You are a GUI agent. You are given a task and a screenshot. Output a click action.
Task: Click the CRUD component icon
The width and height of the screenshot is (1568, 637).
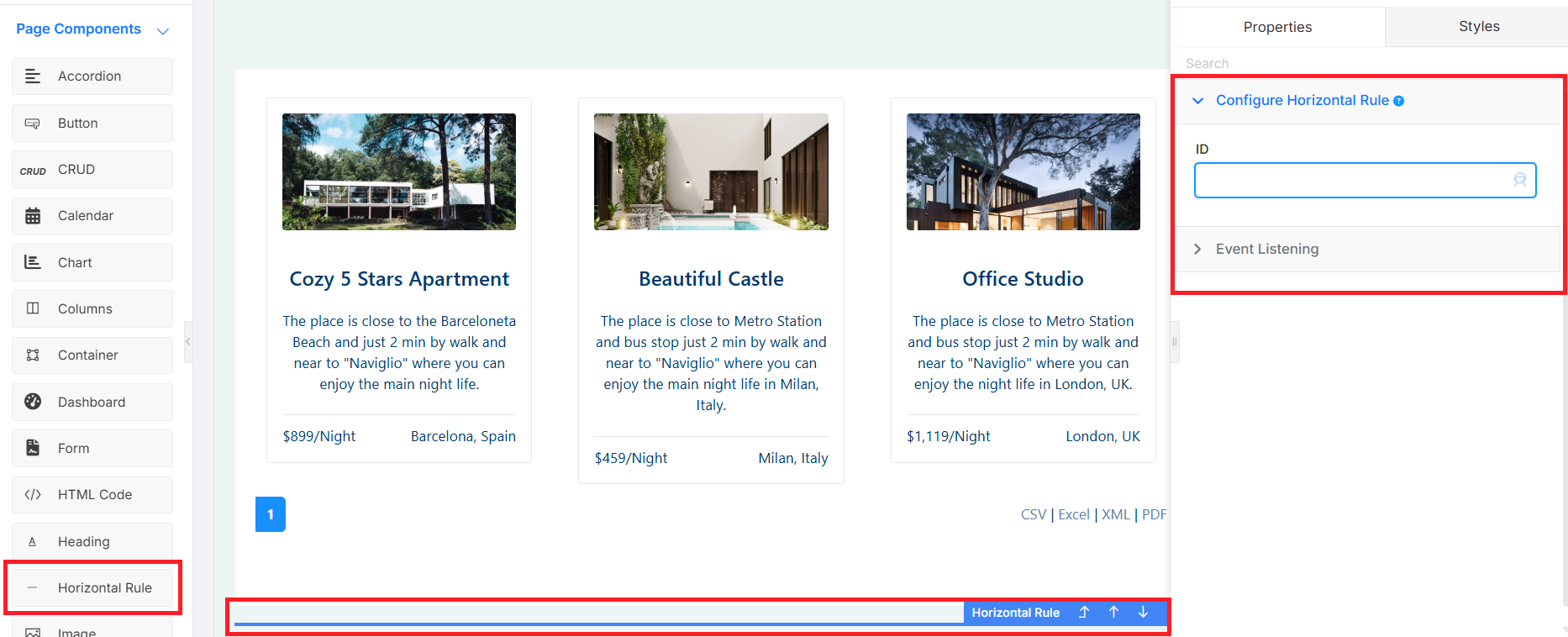[33, 171]
